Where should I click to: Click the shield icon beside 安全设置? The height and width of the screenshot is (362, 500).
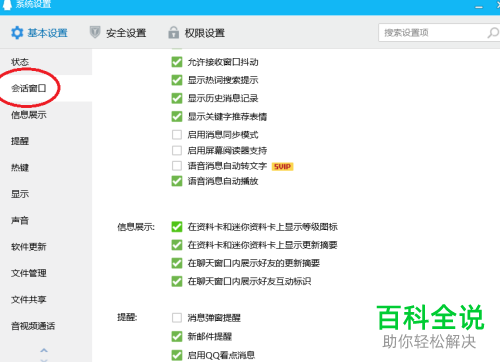[95, 33]
